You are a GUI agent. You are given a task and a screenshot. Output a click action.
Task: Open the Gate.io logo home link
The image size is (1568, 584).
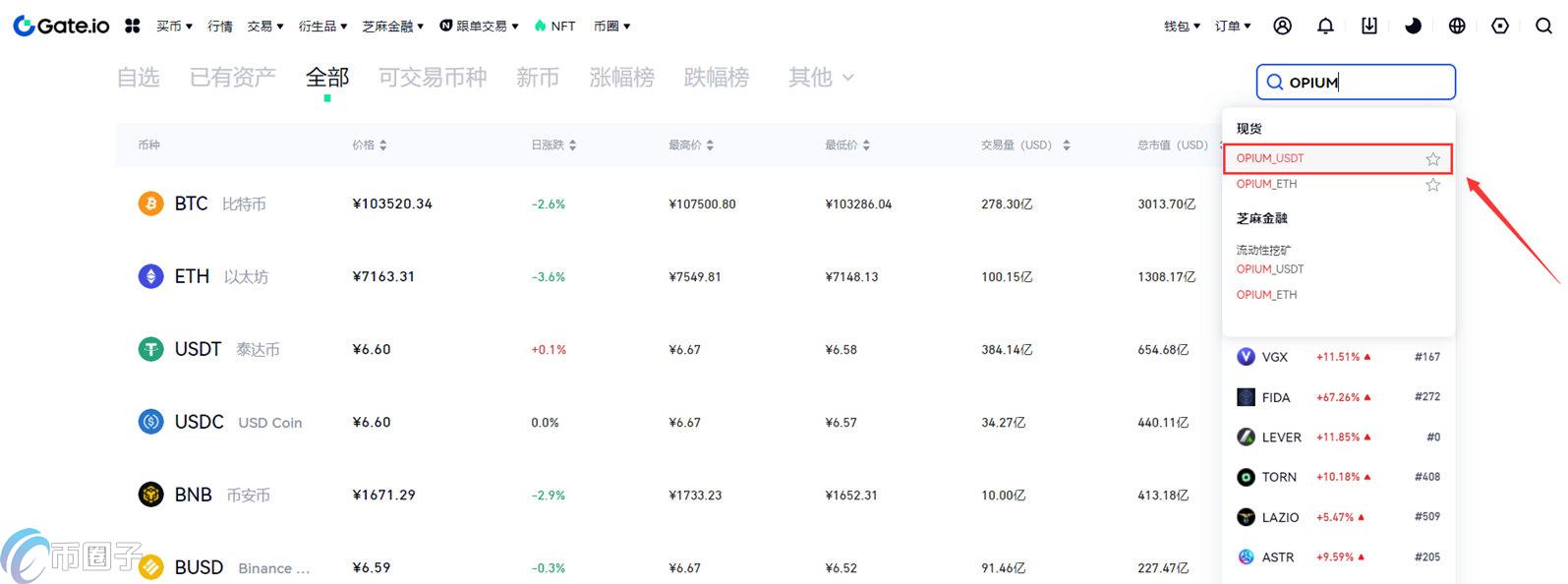61,26
